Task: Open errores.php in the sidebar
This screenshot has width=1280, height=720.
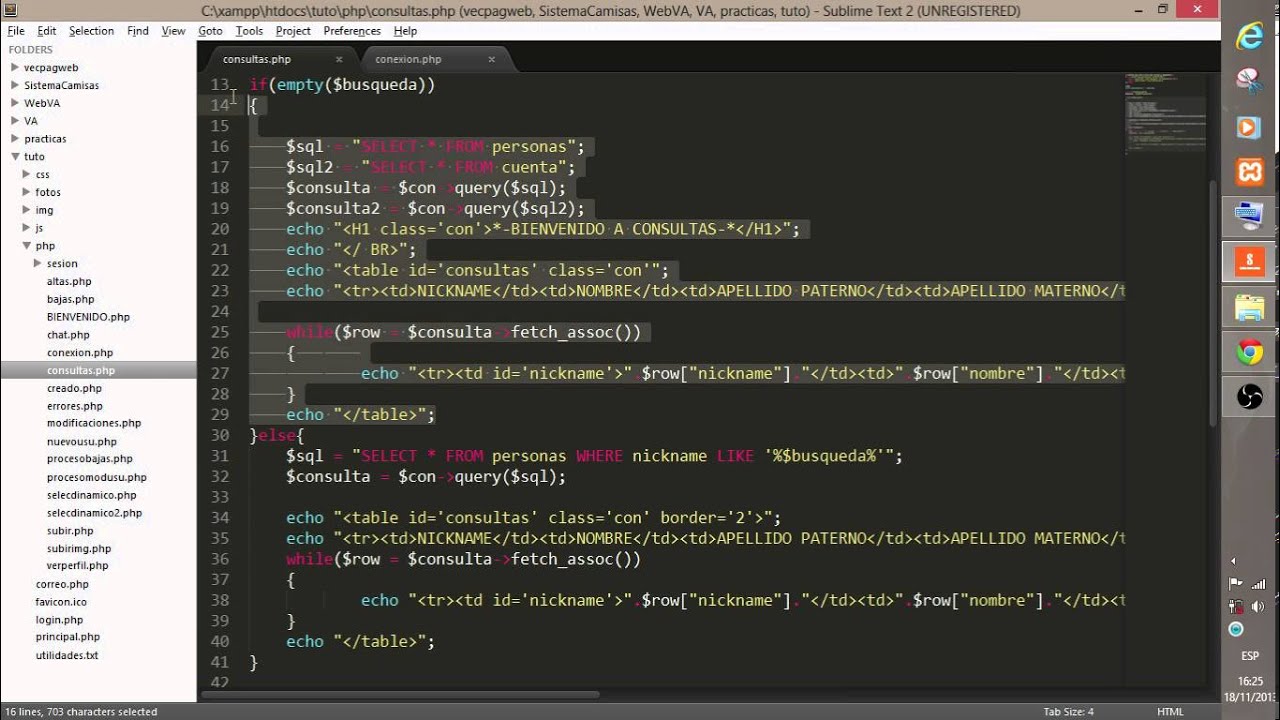Action: coord(75,406)
